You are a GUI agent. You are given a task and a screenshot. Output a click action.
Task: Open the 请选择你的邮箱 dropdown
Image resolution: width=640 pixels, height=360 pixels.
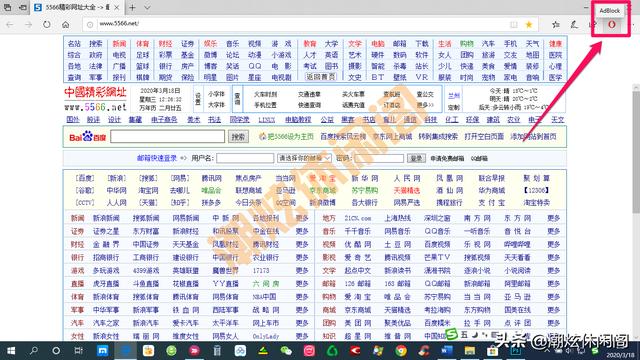pyautogui.click(x=304, y=158)
